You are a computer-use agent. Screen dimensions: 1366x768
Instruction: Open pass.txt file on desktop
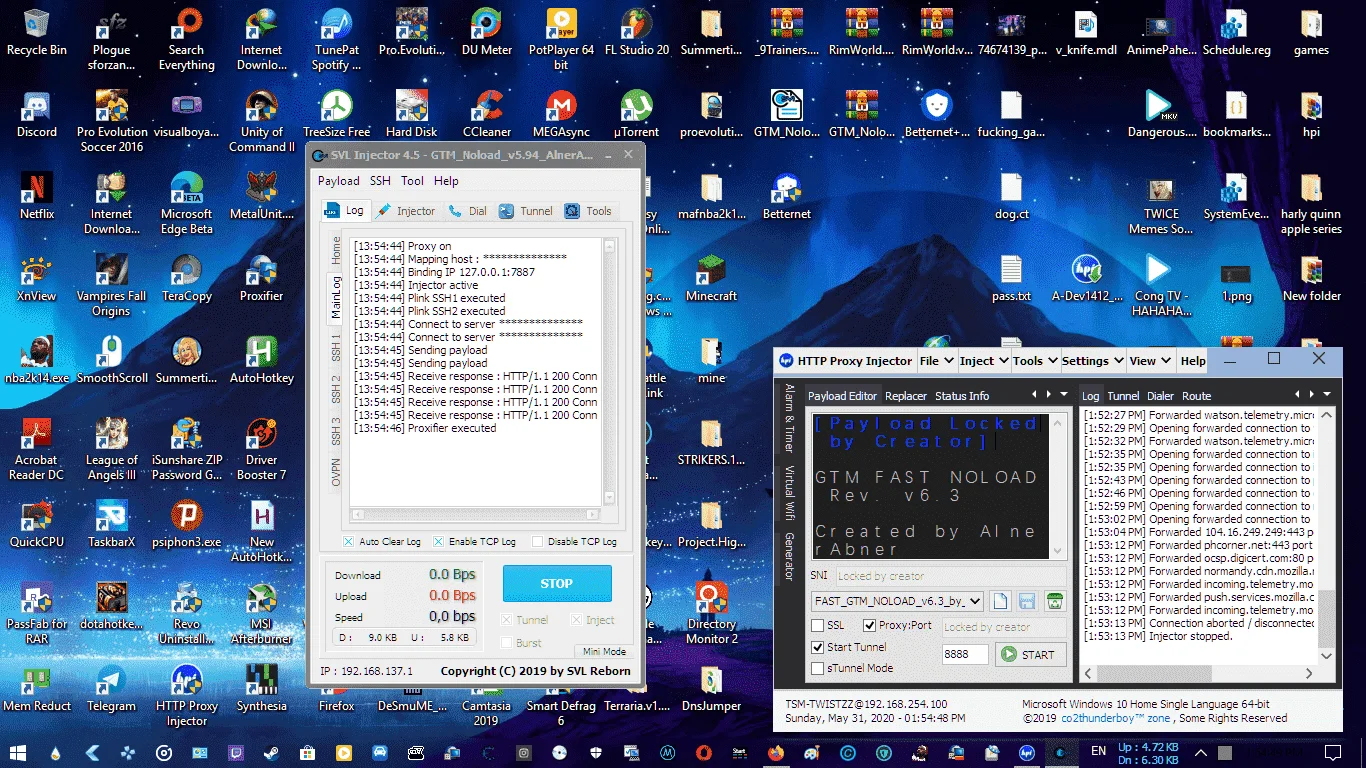(1011, 278)
